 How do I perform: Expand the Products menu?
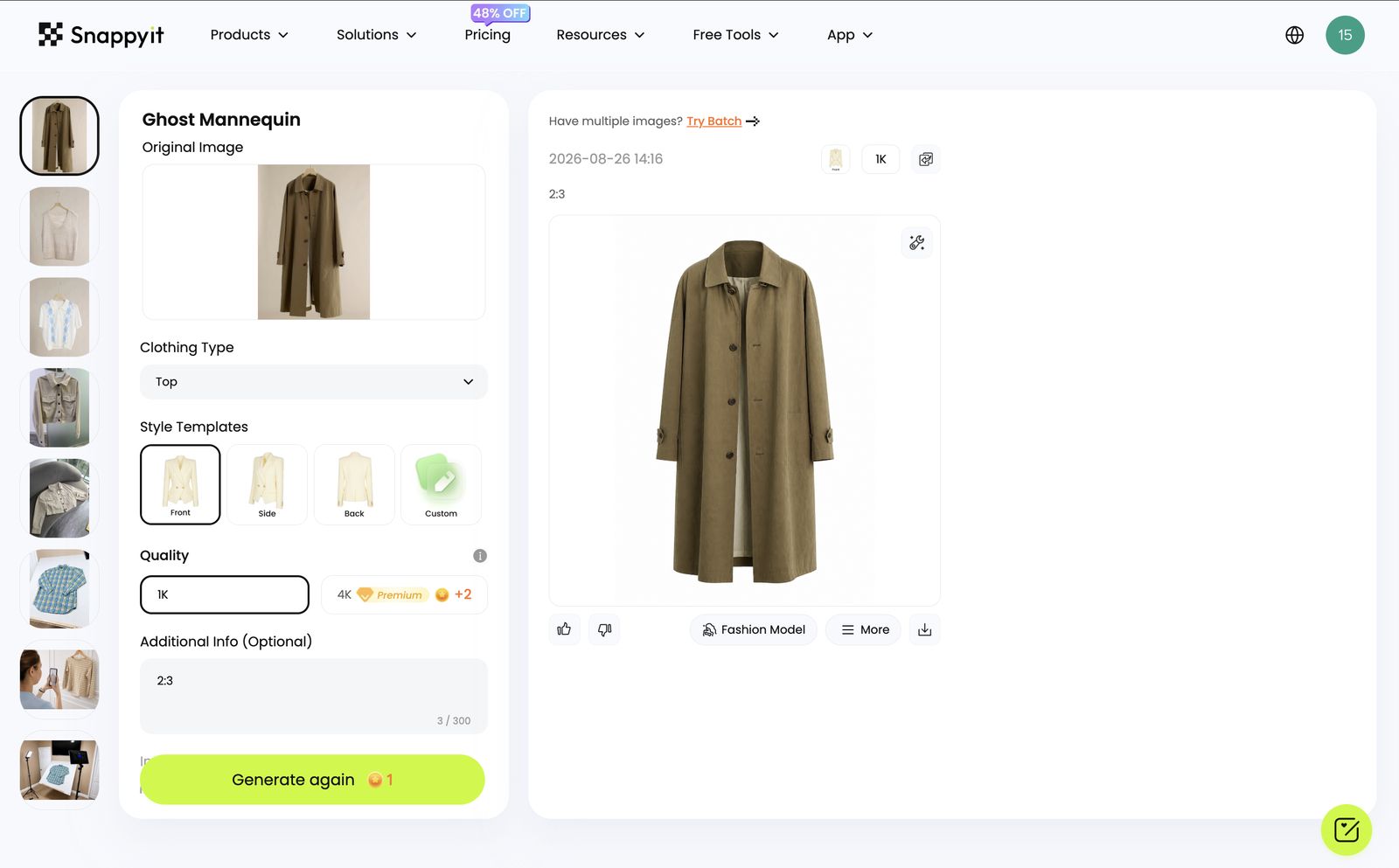click(249, 35)
